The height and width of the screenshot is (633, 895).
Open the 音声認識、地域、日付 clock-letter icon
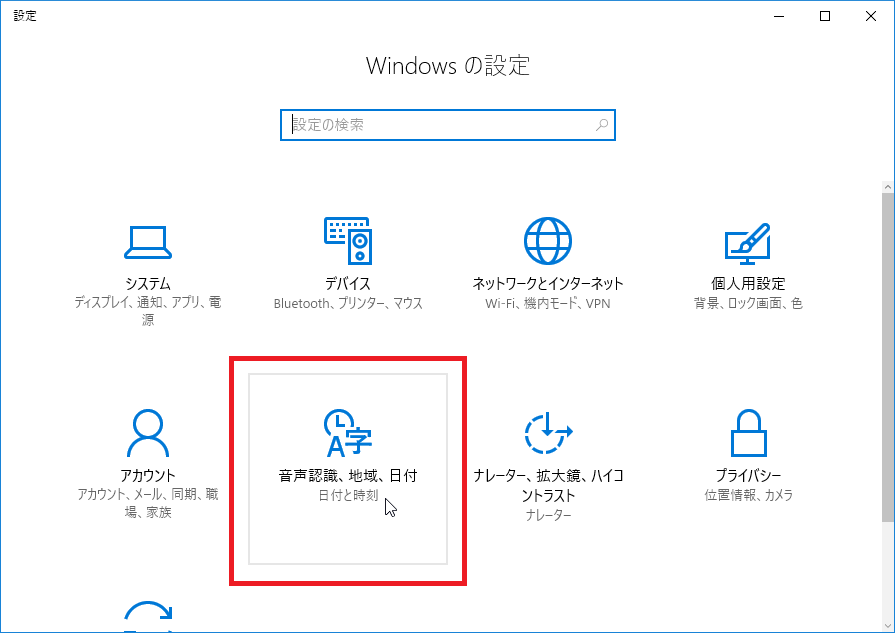pyautogui.click(x=348, y=433)
